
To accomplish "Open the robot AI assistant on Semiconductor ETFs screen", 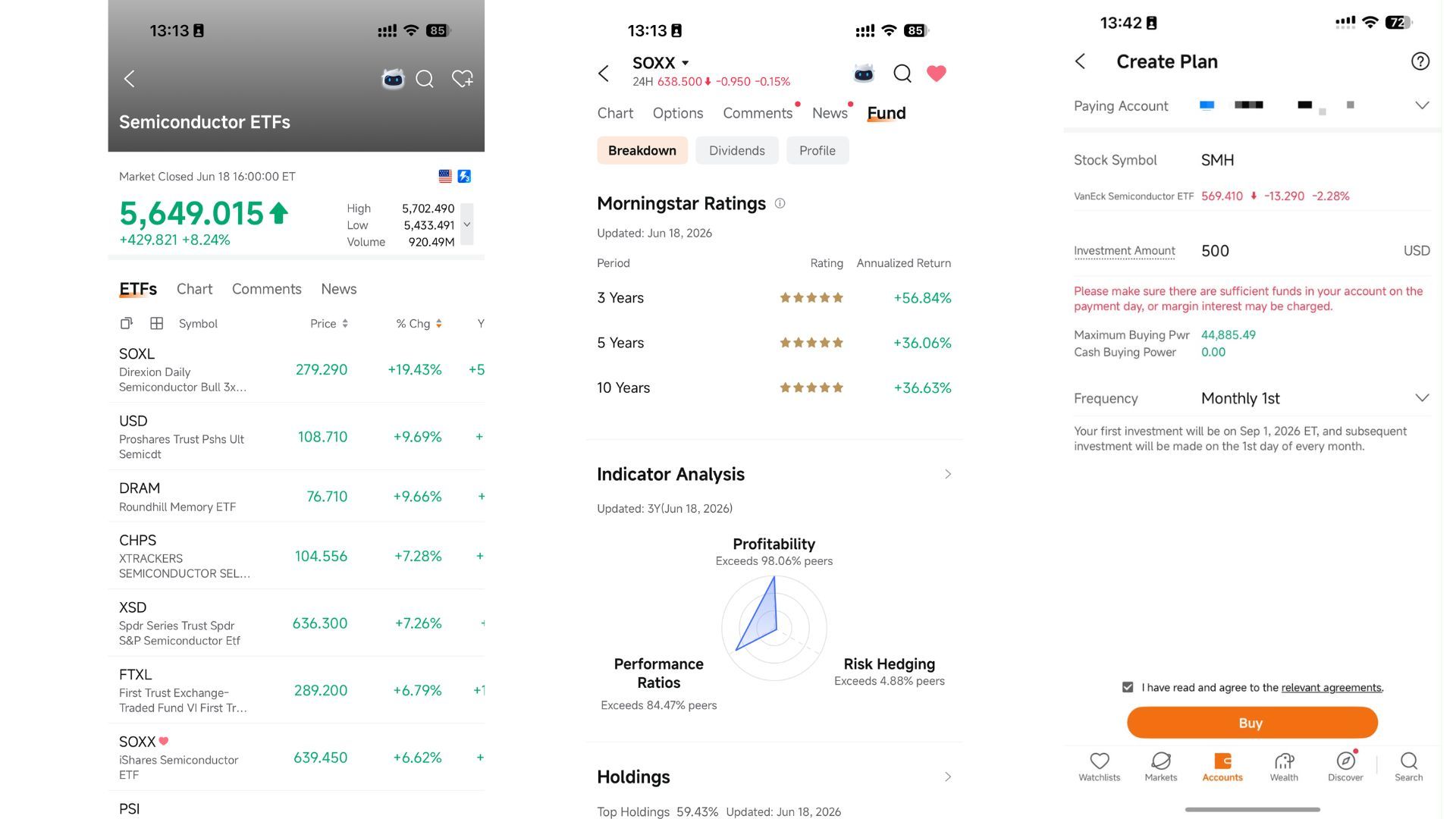I will [x=393, y=79].
